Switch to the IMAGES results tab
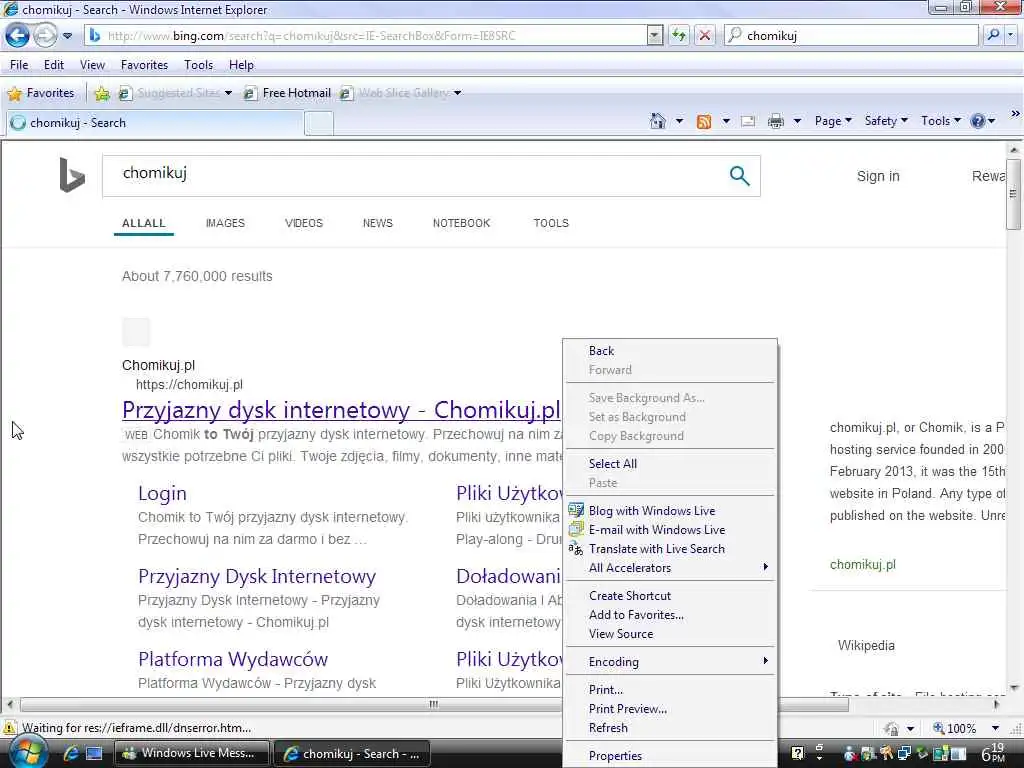Viewport: 1024px width, 768px height. point(225,223)
